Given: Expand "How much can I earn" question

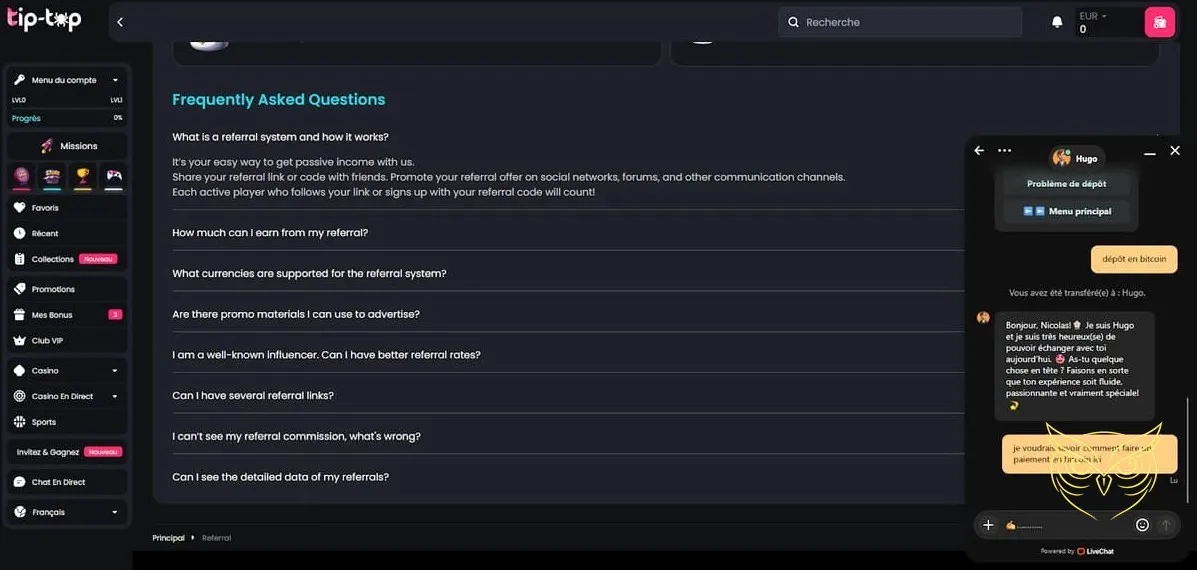Looking at the screenshot, I should pyautogui.click(x=270, y=232).
